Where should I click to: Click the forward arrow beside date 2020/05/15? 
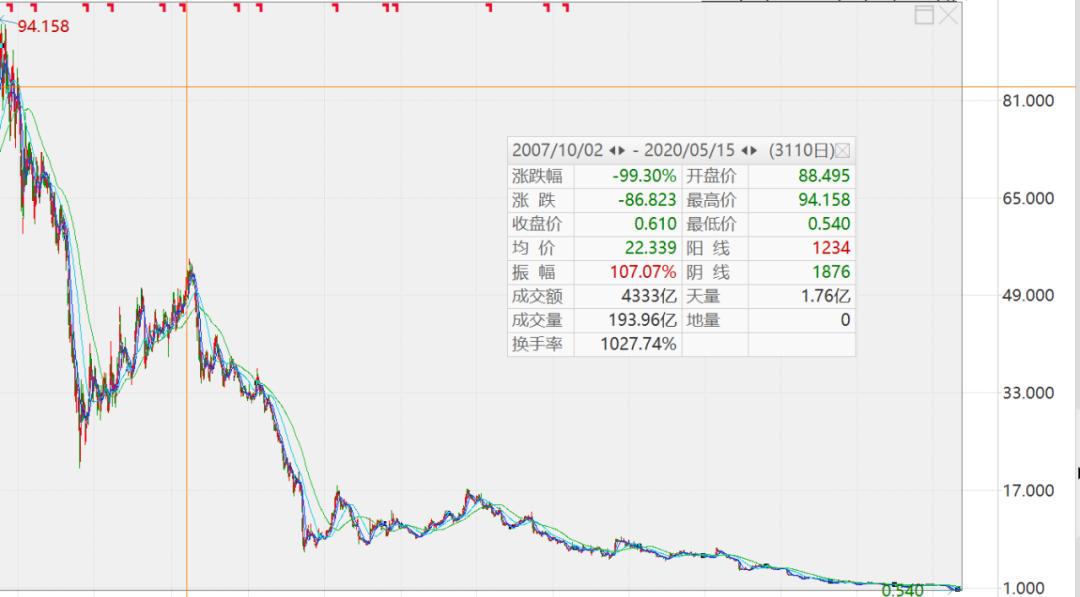pyautogui.click(x=753, y=149)
